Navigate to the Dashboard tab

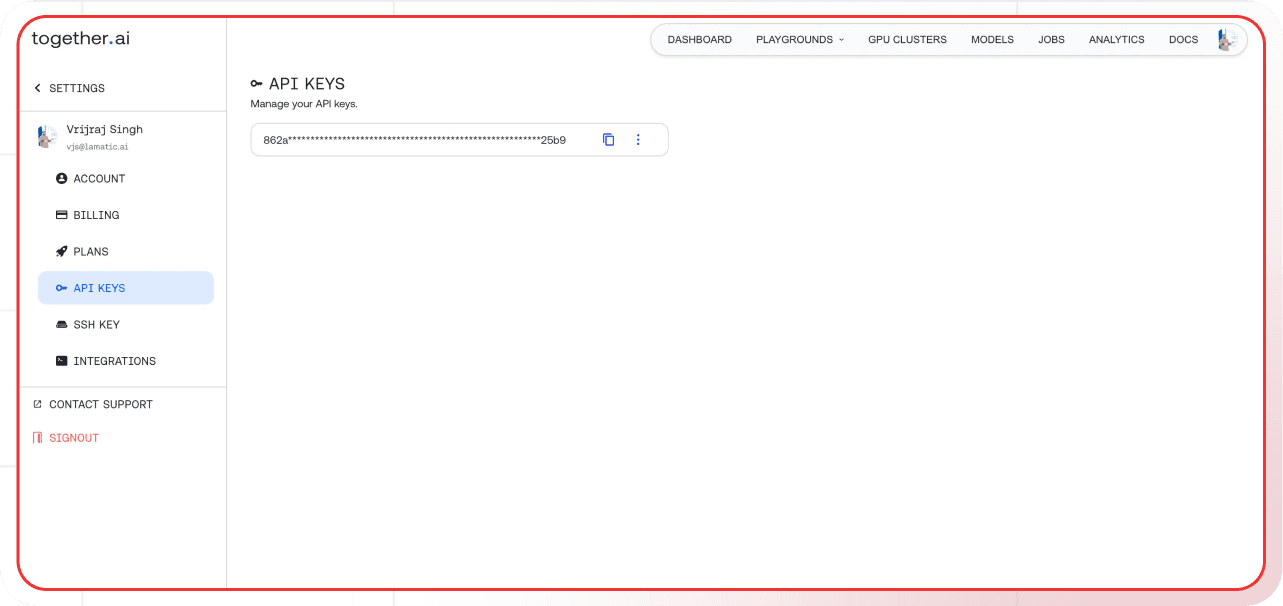pyautogui.click(x=699, y=40)
